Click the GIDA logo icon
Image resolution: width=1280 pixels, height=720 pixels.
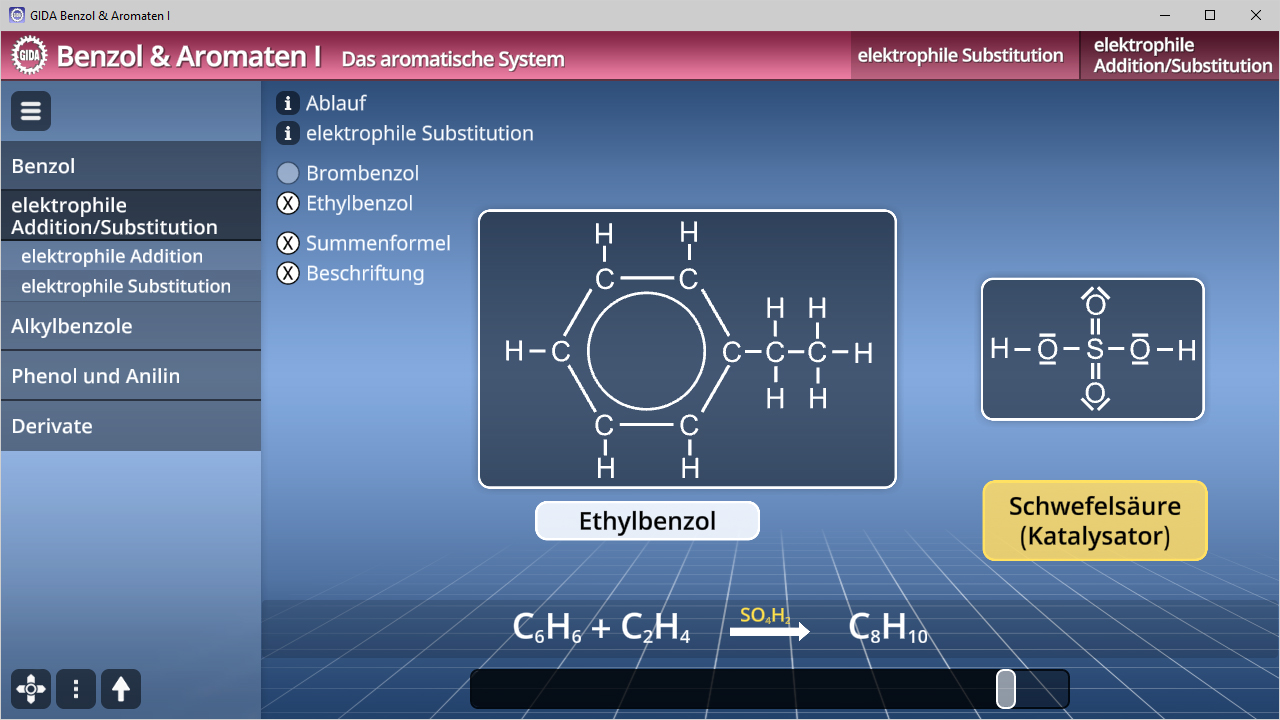click(x=30, y=55)
